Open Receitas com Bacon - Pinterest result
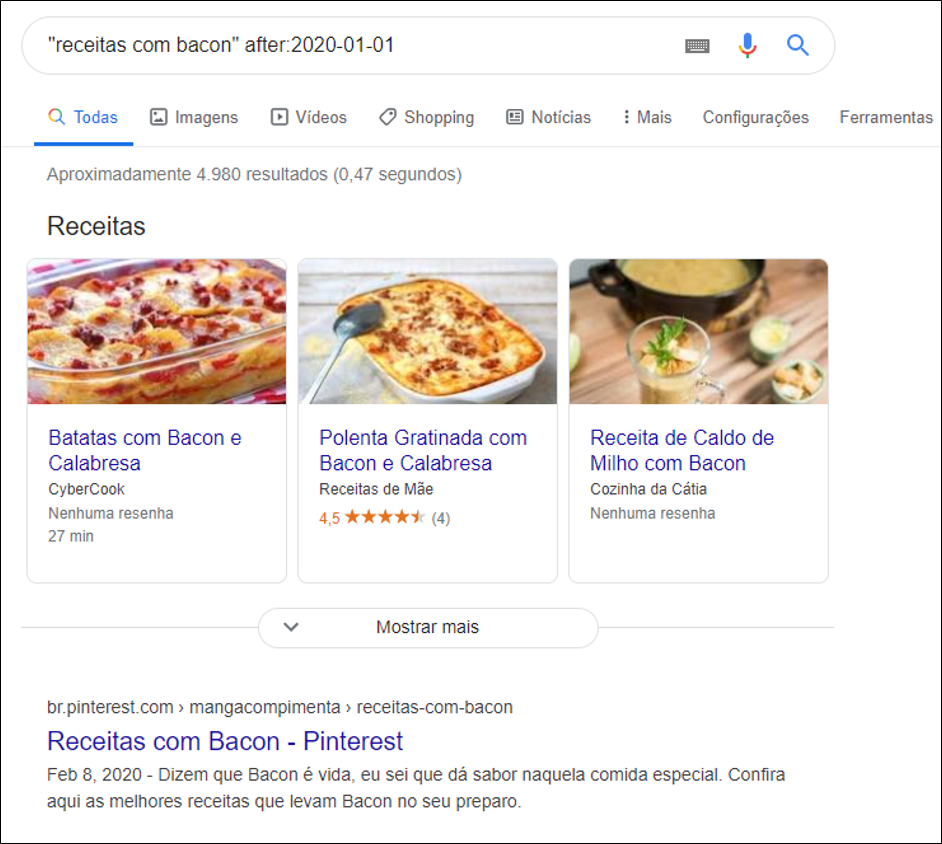Screen dimensions: 942x844 click(225, 741)
